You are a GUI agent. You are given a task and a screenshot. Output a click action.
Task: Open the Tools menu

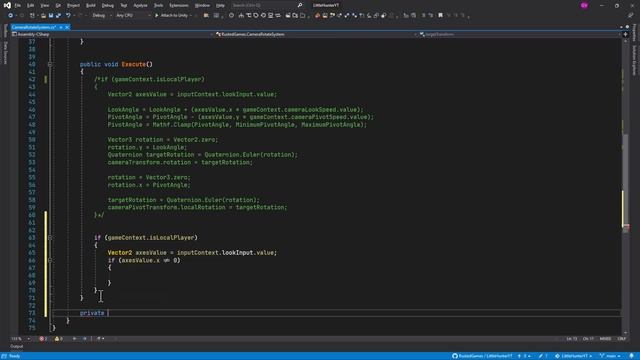(158, 5)
